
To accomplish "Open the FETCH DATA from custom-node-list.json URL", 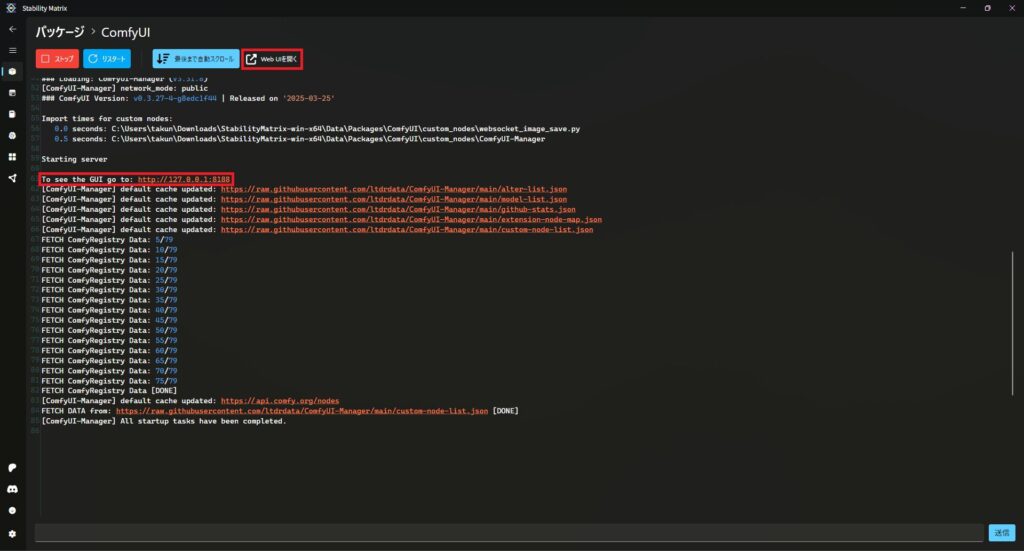I will click(x=302, y=411).
